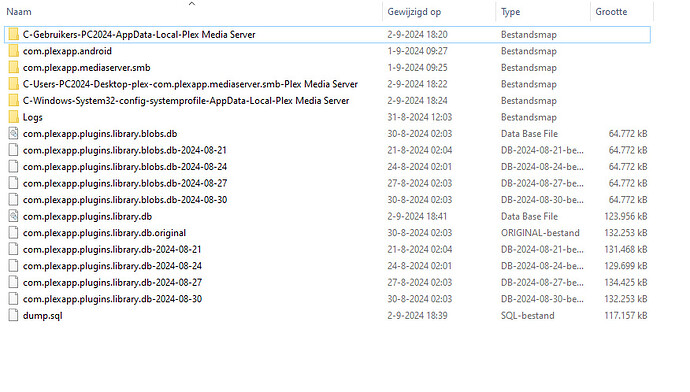
Task: Select the Logs folder name
Action: [x=33, y=117]
